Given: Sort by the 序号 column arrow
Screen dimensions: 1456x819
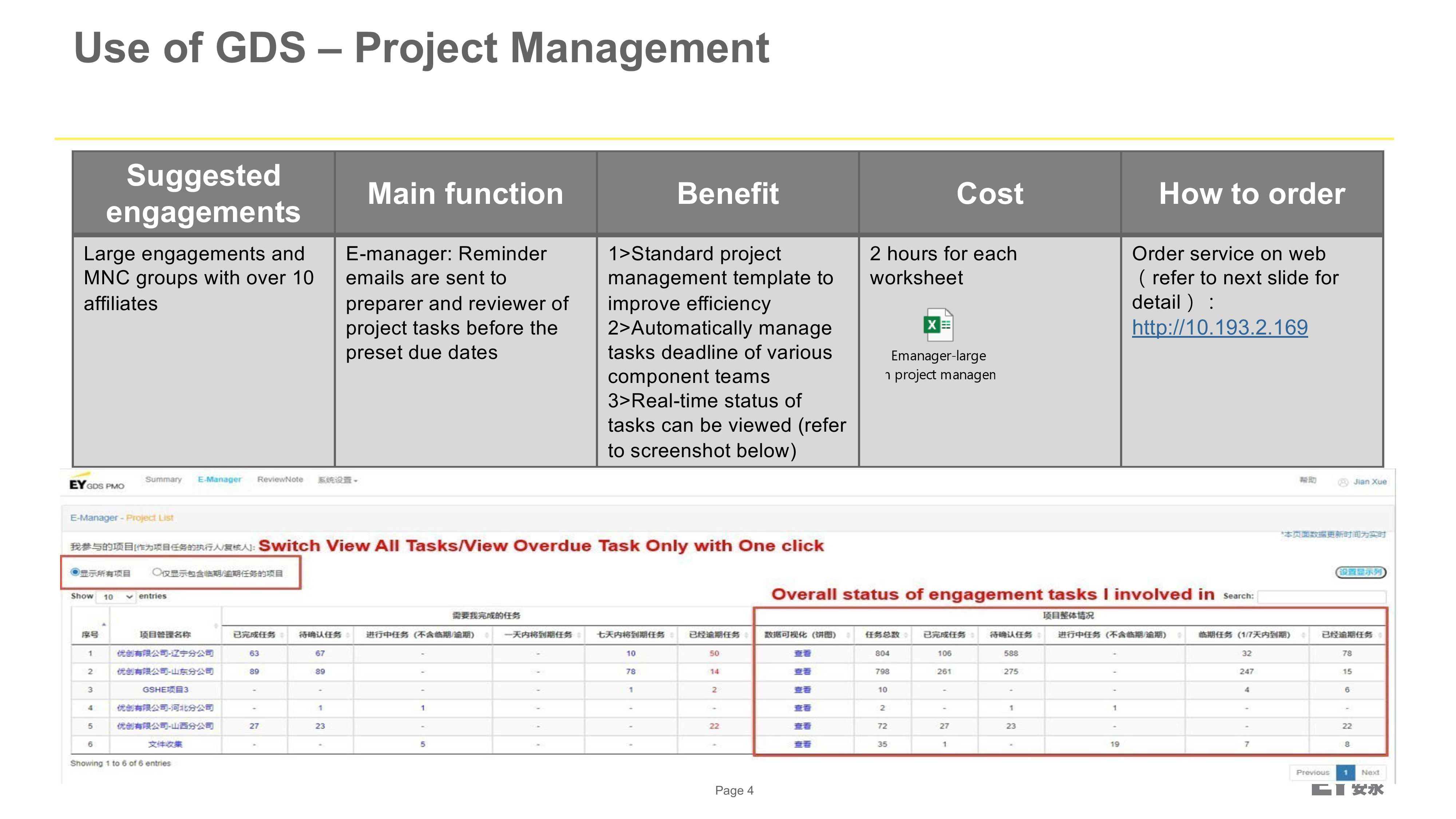Looking at the screenshot, I should (103, 625).
